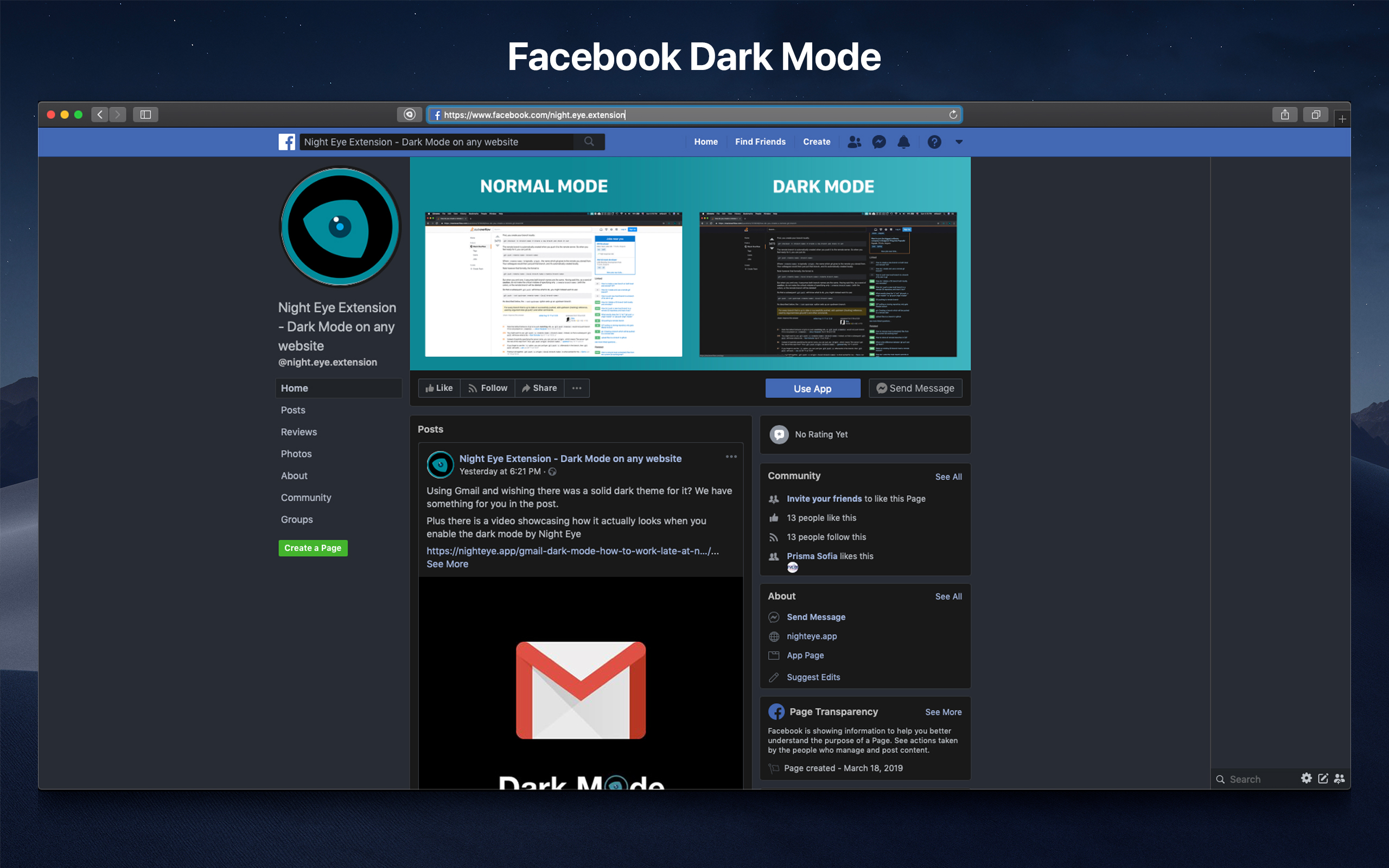The image size is (1389, 868).
Task: Click Find Friends in the top bar
Action: pyautogui.click(x=760, y=142)
